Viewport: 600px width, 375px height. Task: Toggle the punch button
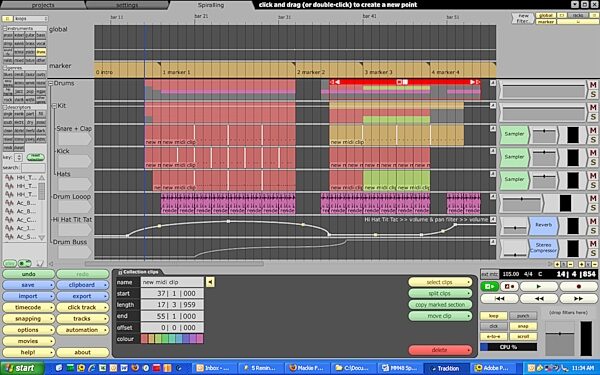(523, 316)
